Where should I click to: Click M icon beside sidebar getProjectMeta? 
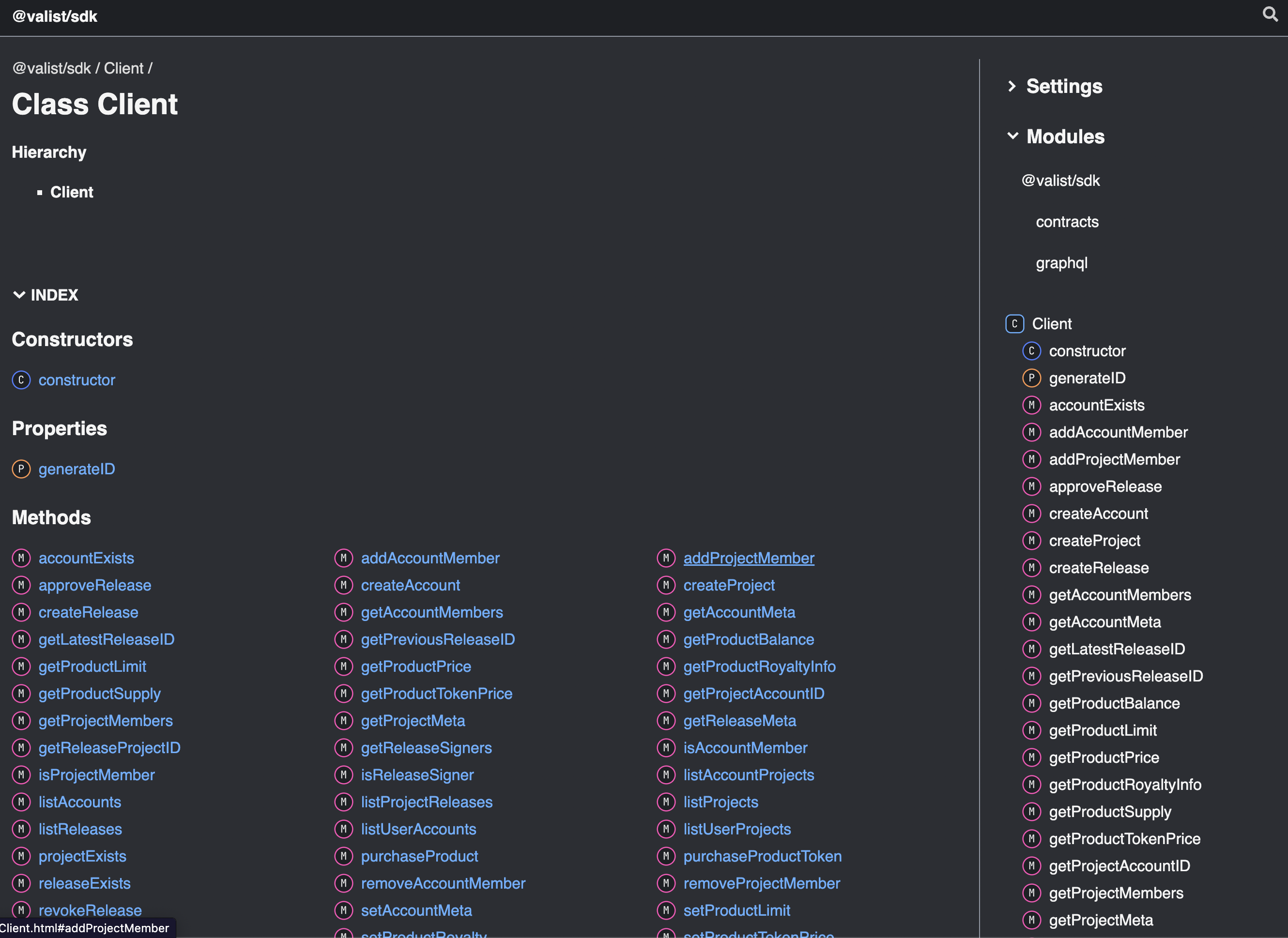1031,921
